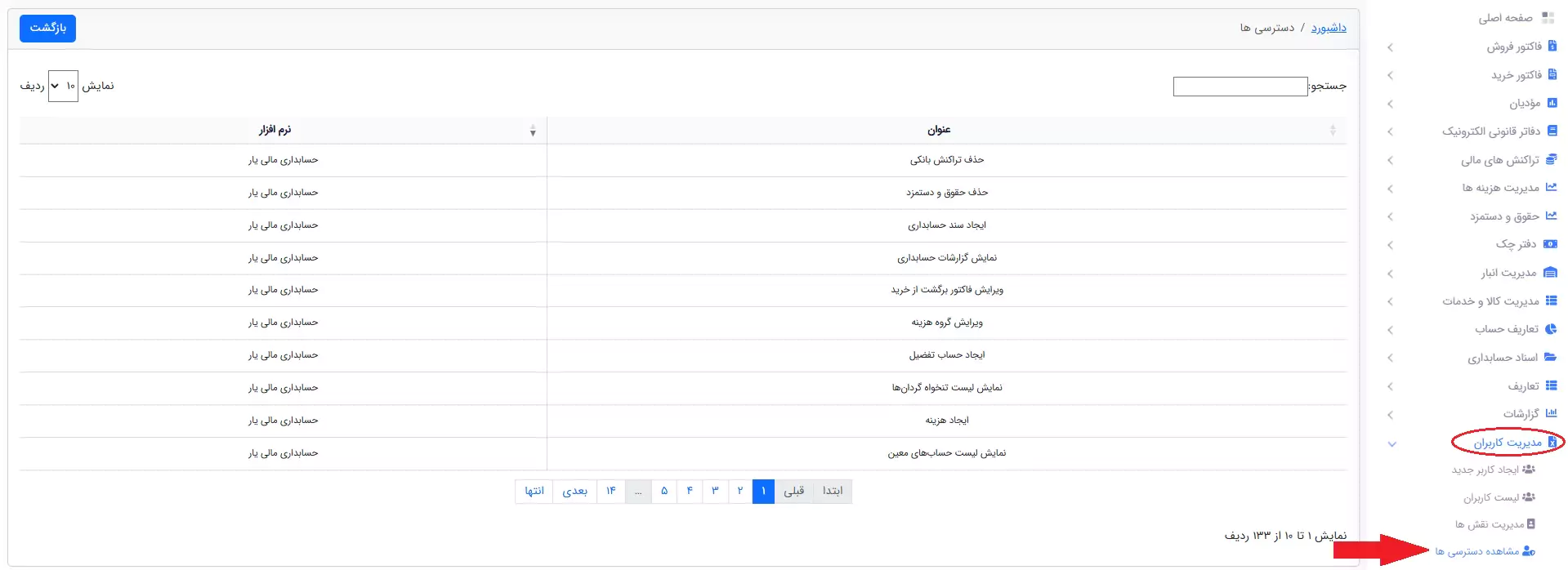This screenshot has width=1568, height=570.
Task: Expand the مدیریت انبار chevron
Action: pos(1391,274)
